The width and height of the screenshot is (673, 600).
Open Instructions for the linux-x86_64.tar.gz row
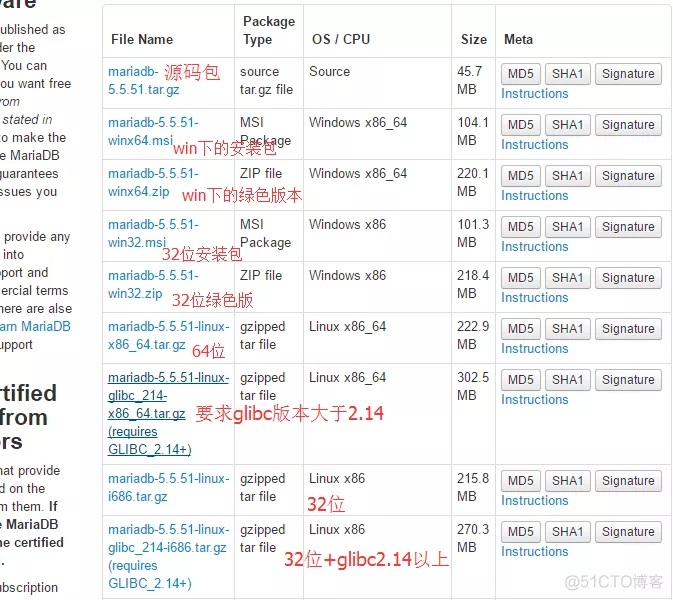tap(535, 349)
